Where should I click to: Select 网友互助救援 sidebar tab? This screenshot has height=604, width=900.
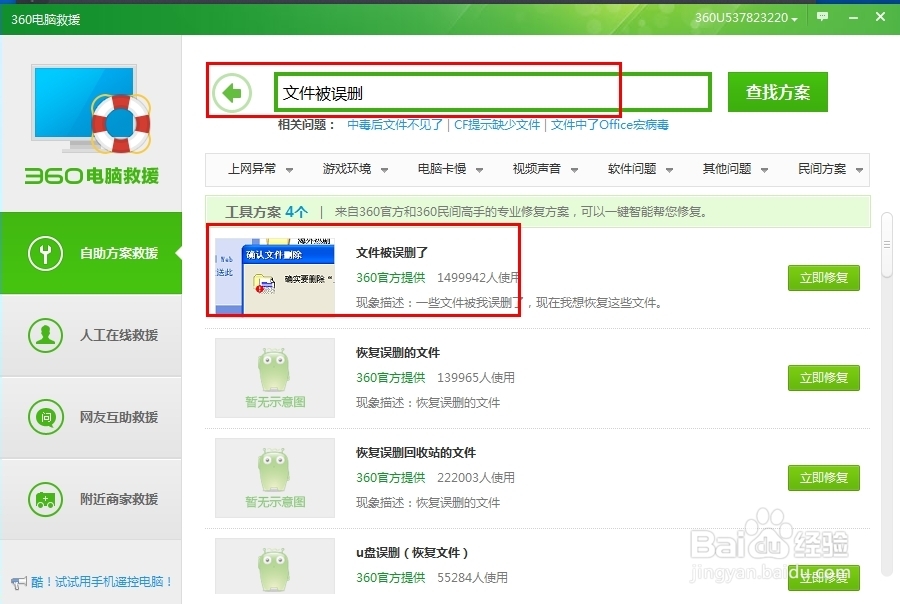coord(91,417)
